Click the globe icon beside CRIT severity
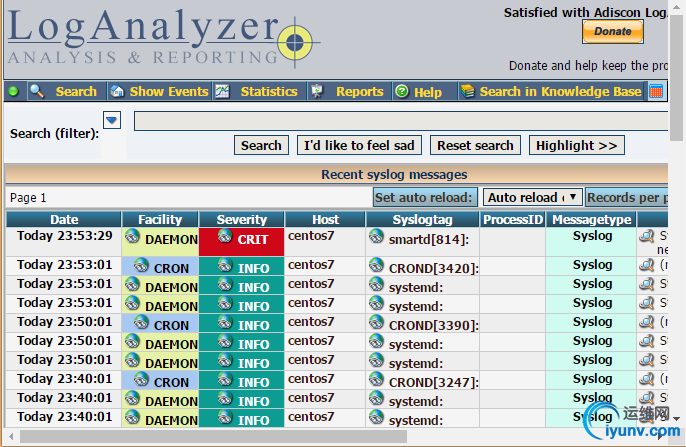Image resolution: width=686 pixels, height=447 pixels. (x=225, y=235)
